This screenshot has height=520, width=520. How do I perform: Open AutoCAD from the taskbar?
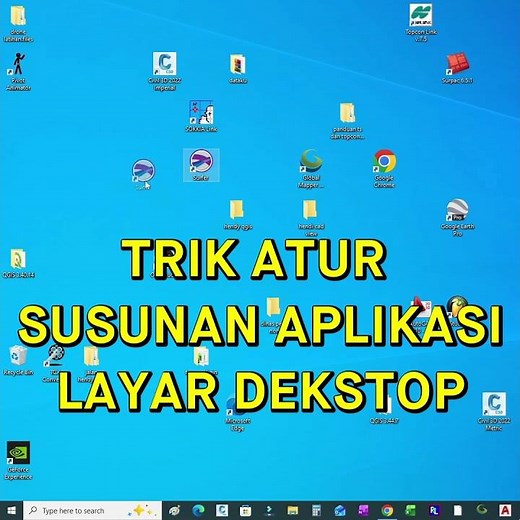tap(505, 510)
